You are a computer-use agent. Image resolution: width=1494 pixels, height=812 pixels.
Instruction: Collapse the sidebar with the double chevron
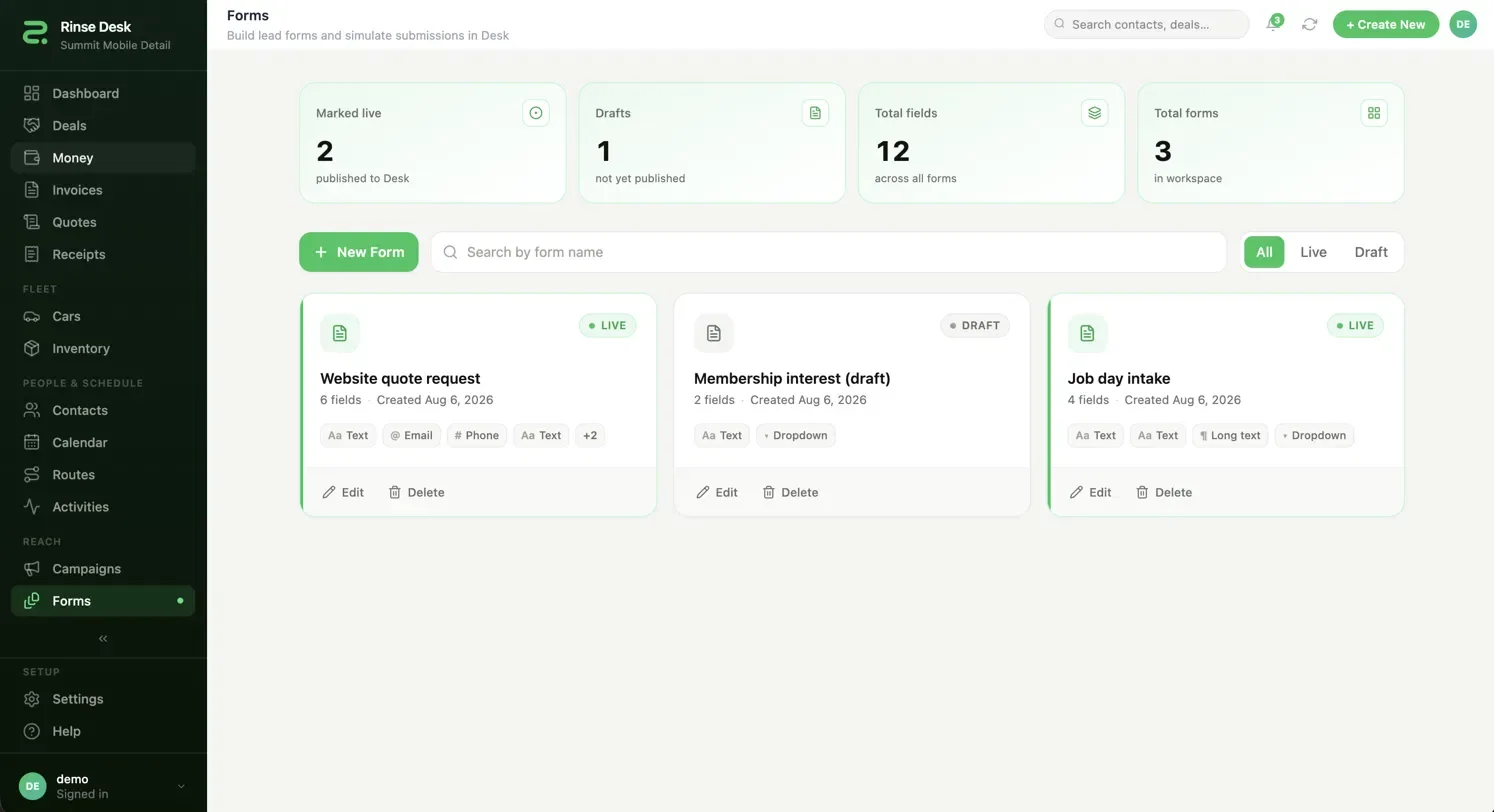click(103, 638)
